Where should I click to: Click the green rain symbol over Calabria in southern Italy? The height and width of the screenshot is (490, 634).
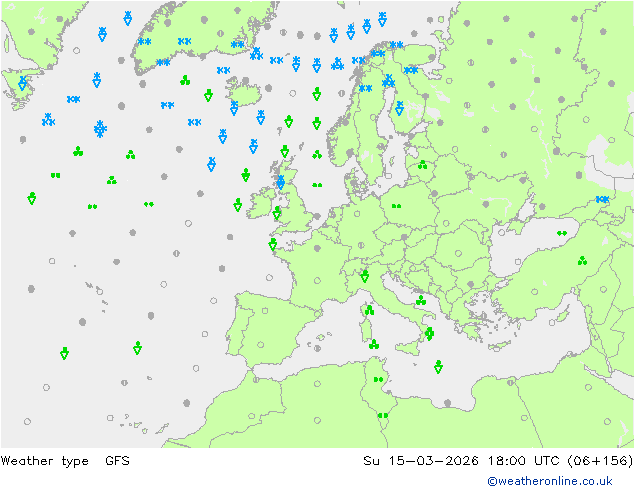click(429, 334)
